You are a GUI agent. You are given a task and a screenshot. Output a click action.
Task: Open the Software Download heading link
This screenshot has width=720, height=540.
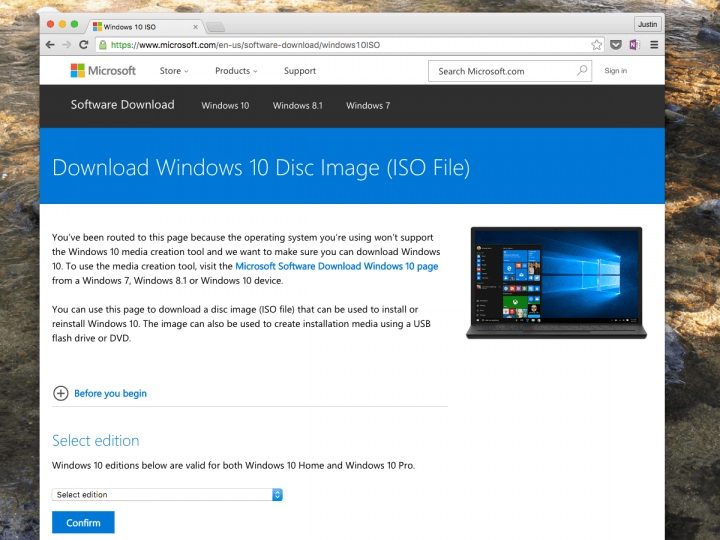point(123,105)
